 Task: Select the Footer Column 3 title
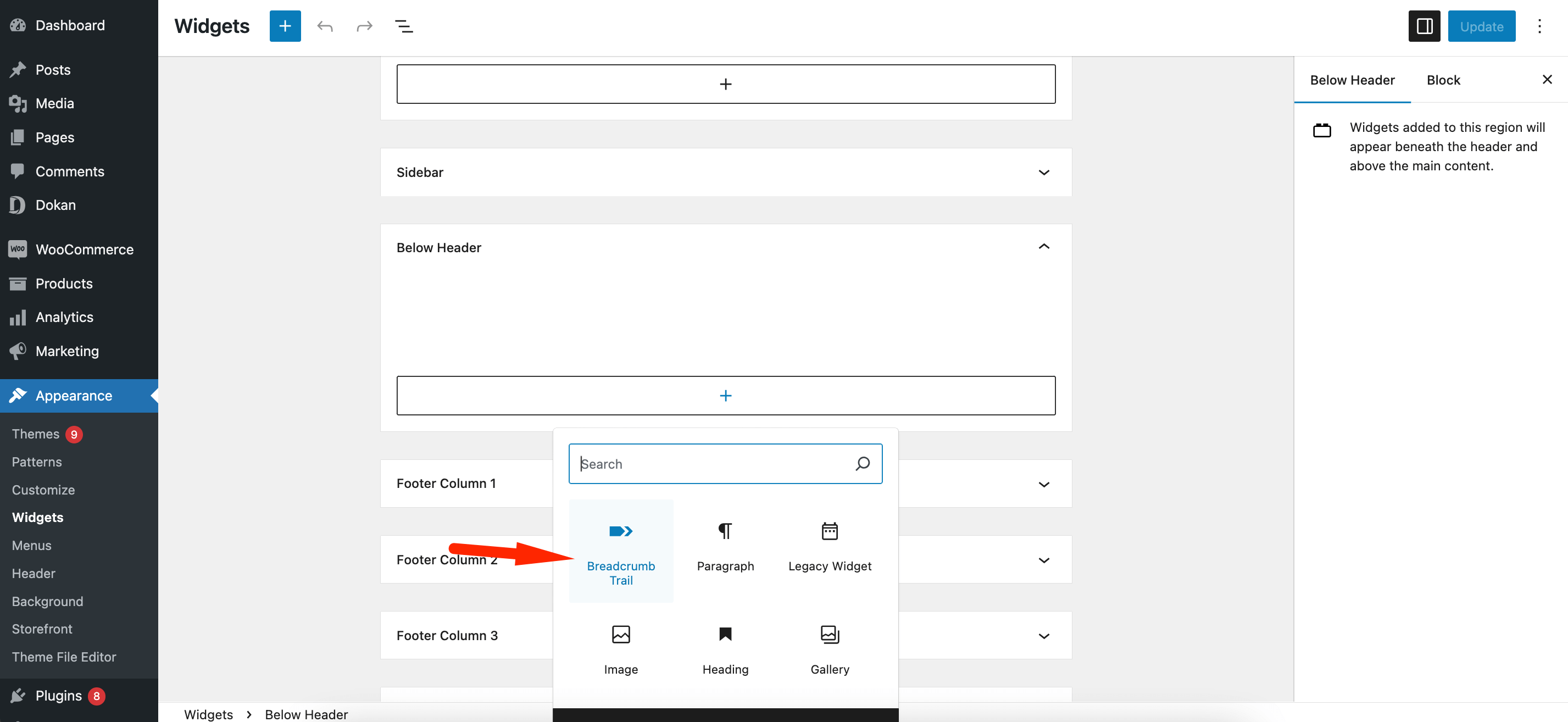tap(447, 636)
